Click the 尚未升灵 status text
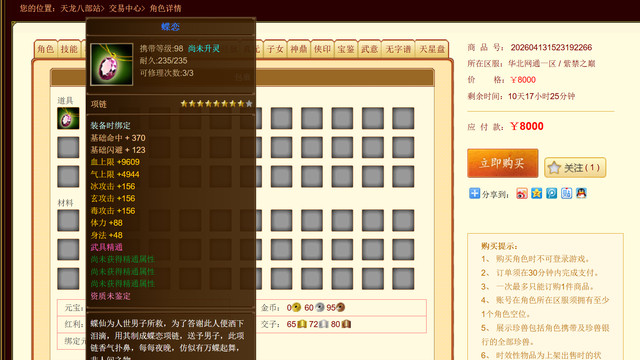Image resolution: width=640 pixels, height=360 pixels. [204, 49]
